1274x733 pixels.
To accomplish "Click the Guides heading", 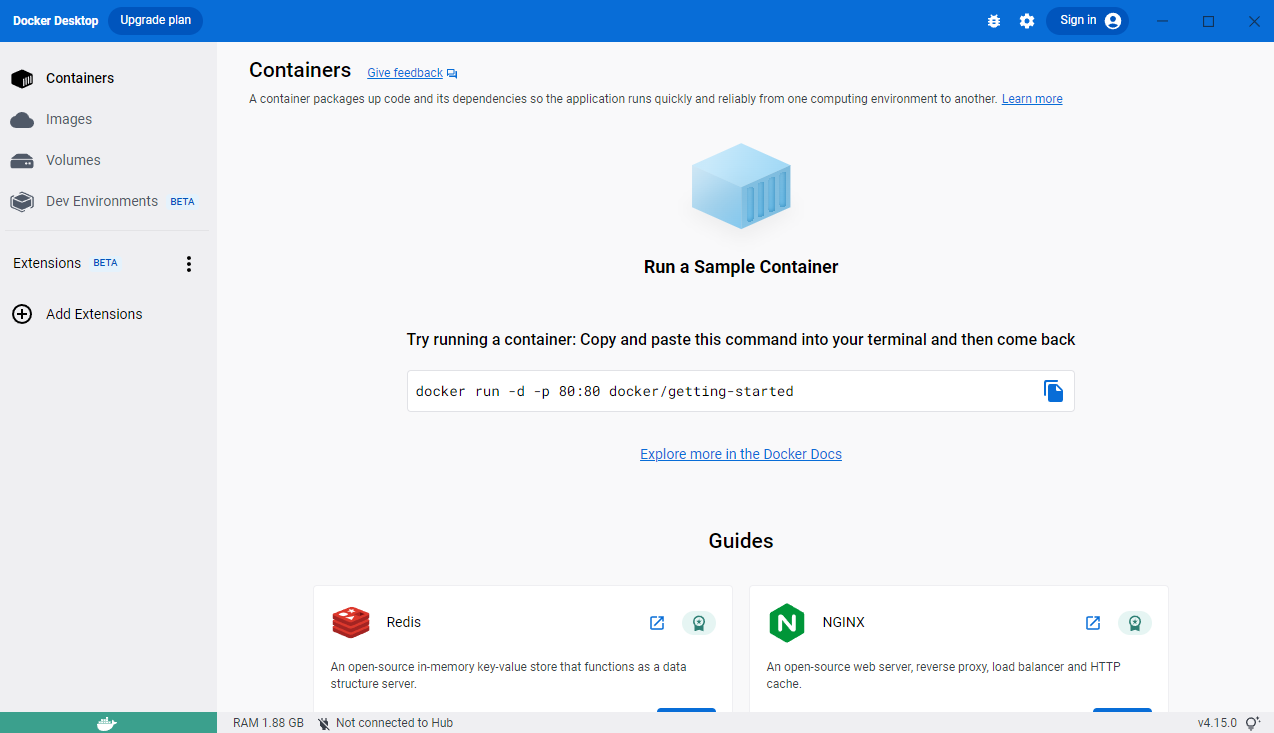I will coord(741,541).
